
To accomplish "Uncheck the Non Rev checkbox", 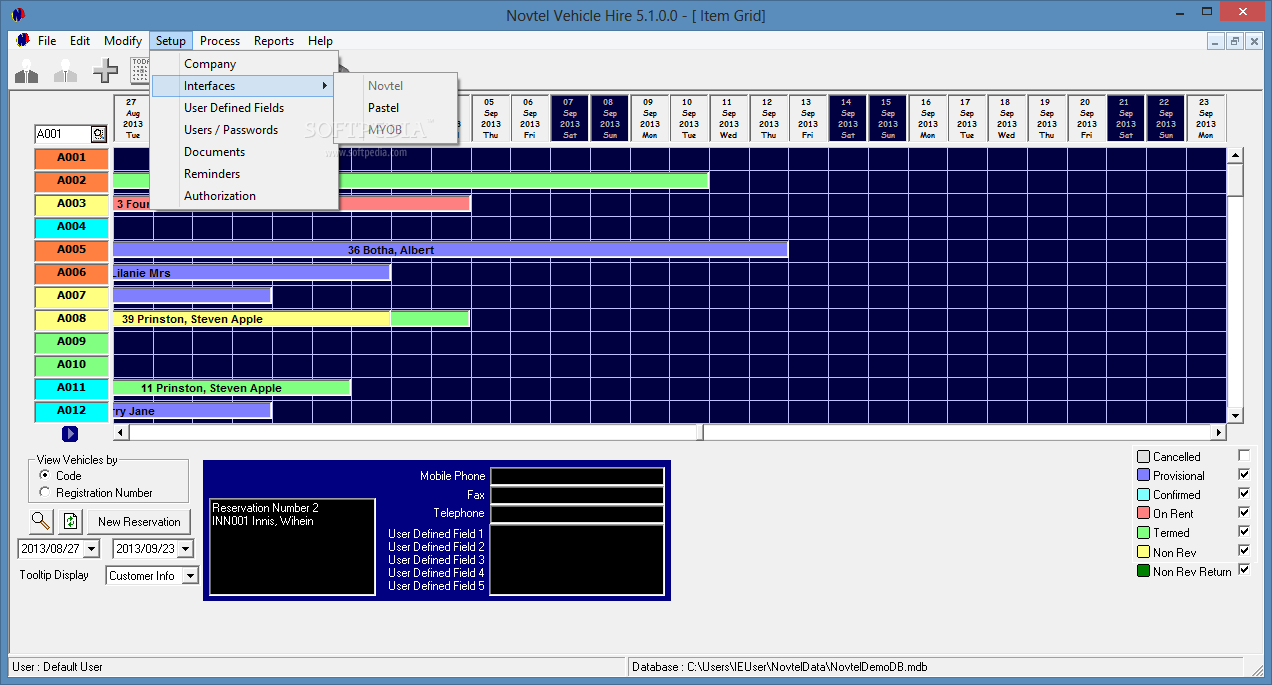I will (1244, 550).
